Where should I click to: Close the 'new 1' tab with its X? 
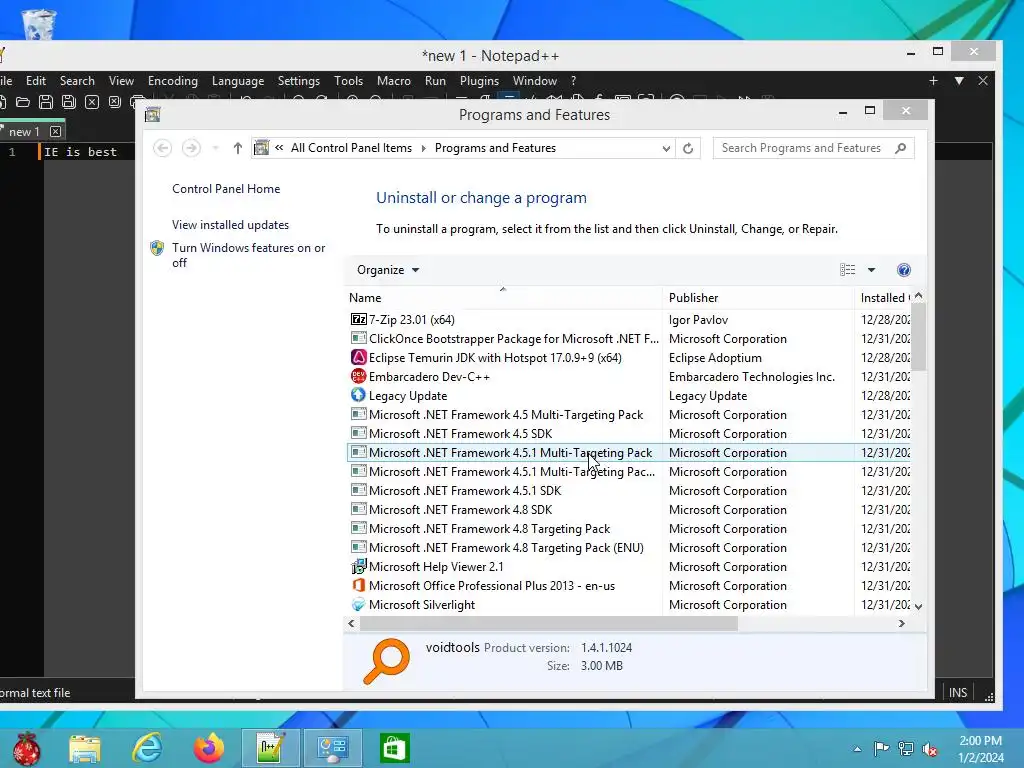point(56,131)
